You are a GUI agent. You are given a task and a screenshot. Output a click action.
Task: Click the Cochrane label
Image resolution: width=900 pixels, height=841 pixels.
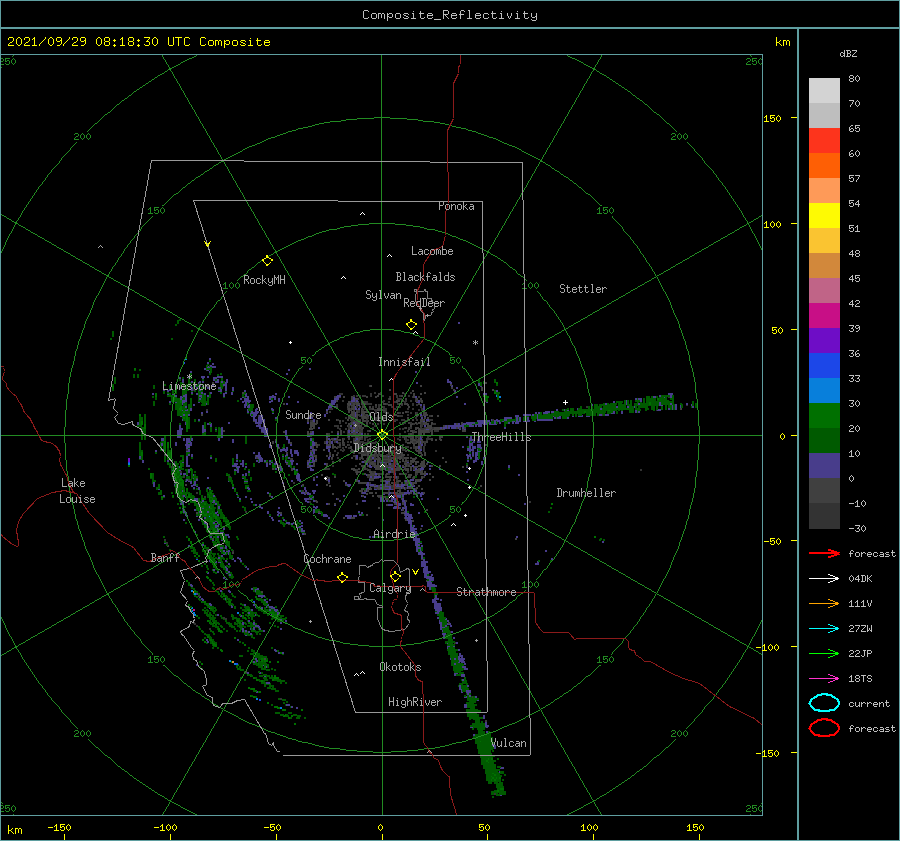click(x=327, y=559)
